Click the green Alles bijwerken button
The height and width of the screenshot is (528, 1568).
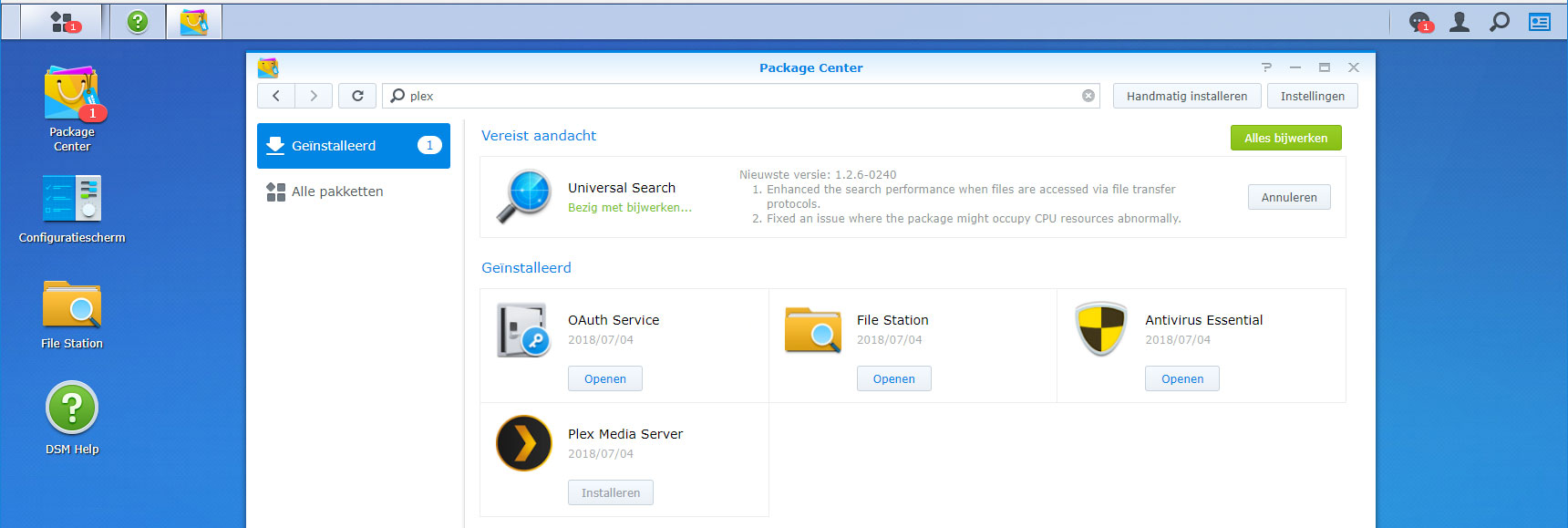pos(1286,138)
